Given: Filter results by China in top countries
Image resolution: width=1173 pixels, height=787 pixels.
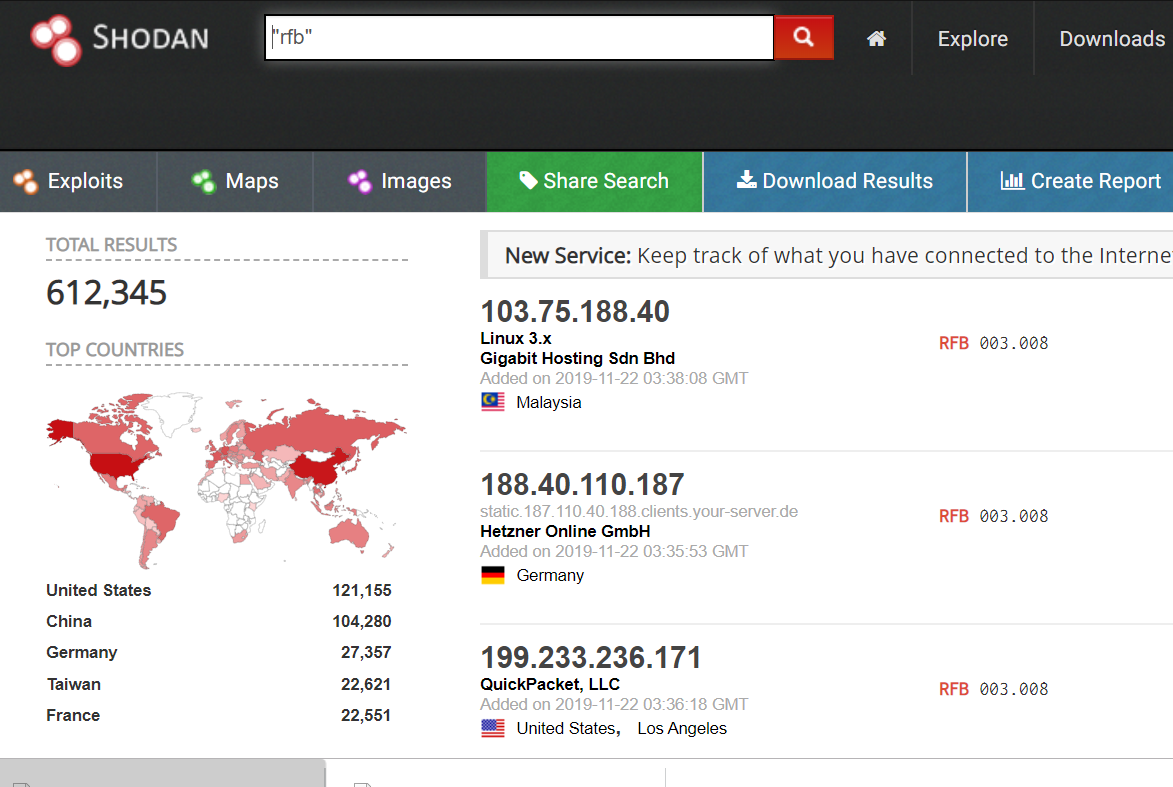Looking at the screenshot, I should 69,621.
